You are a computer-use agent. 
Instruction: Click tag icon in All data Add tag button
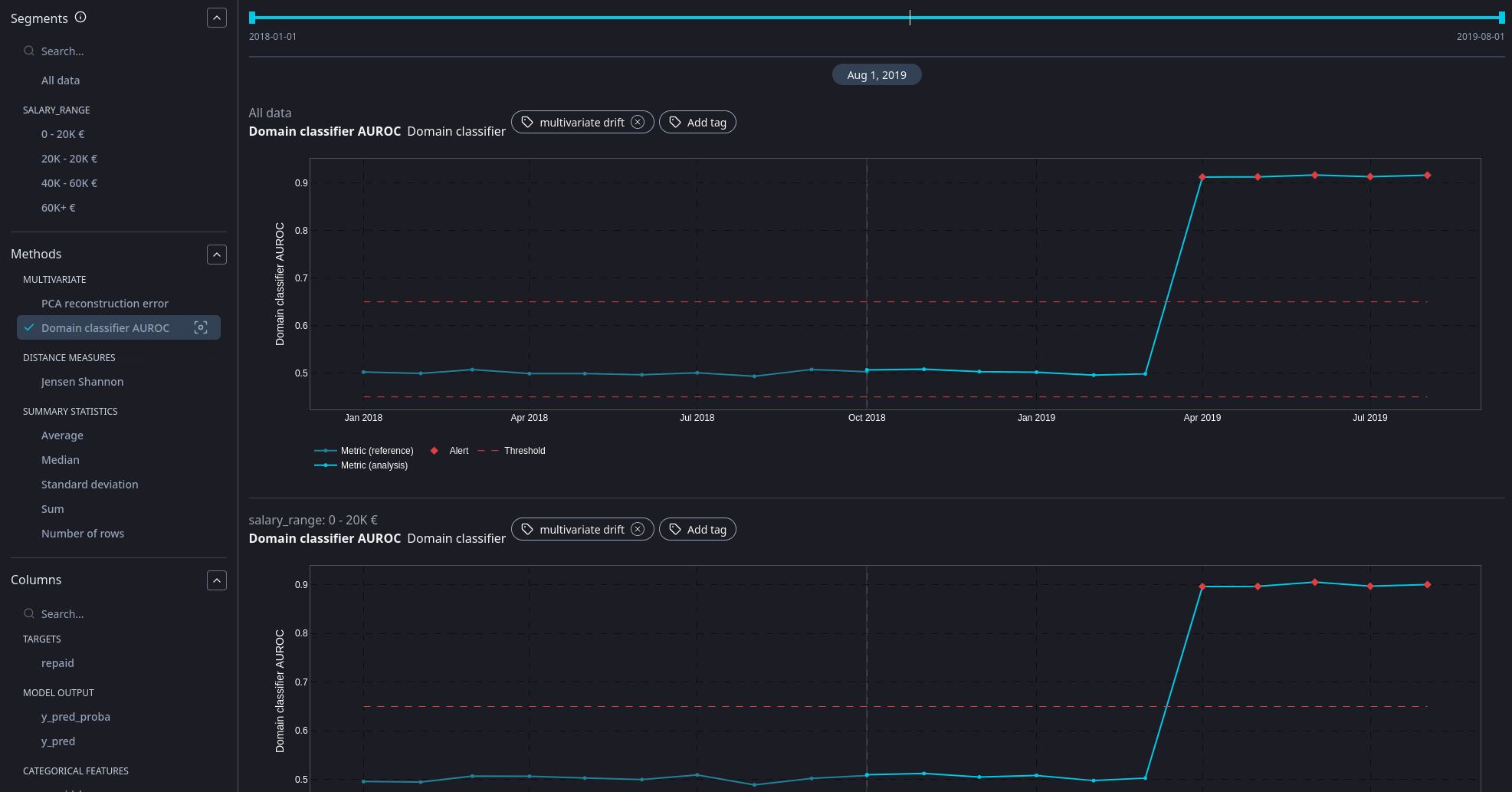click(x=675, y=122)
